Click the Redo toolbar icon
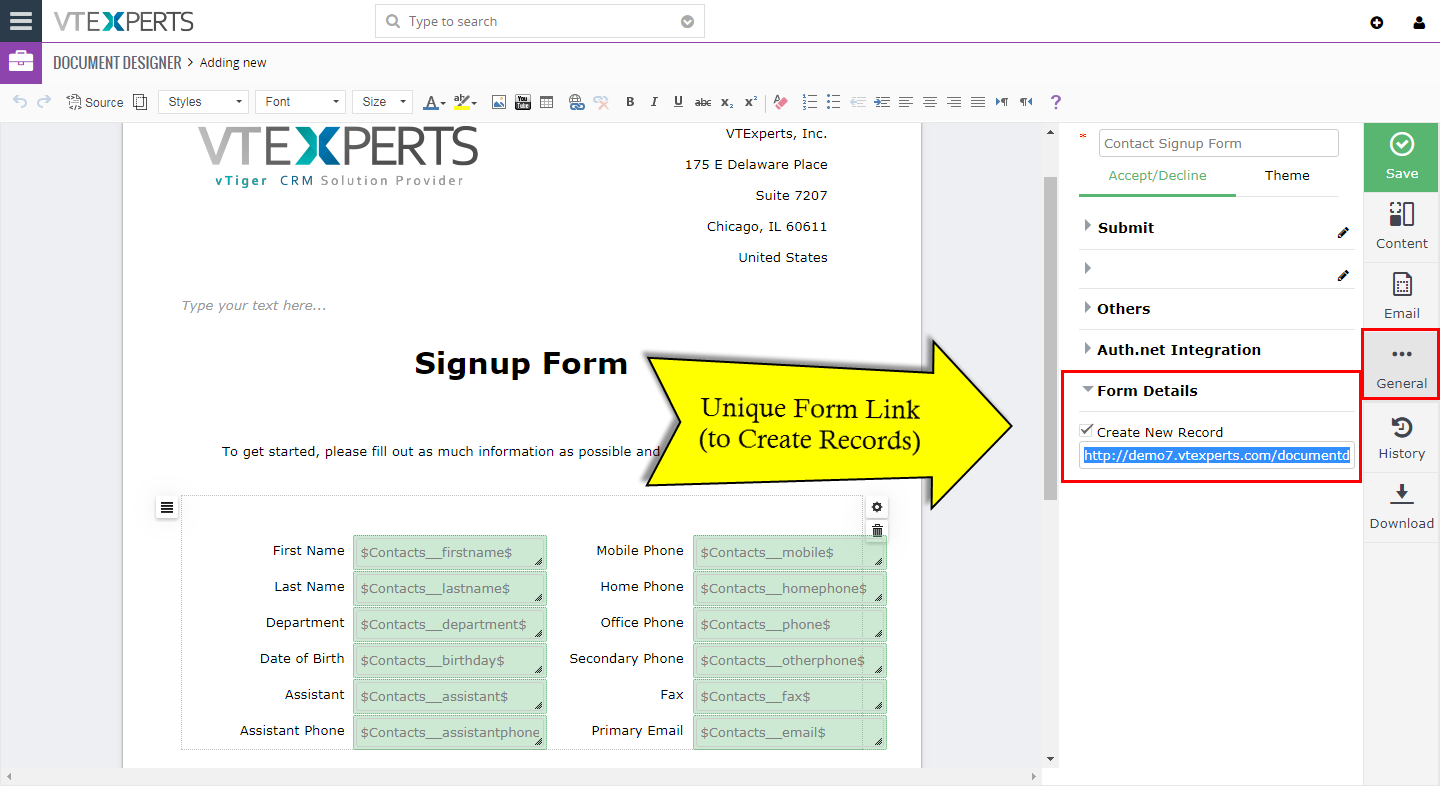 click(x=44, y=102)
